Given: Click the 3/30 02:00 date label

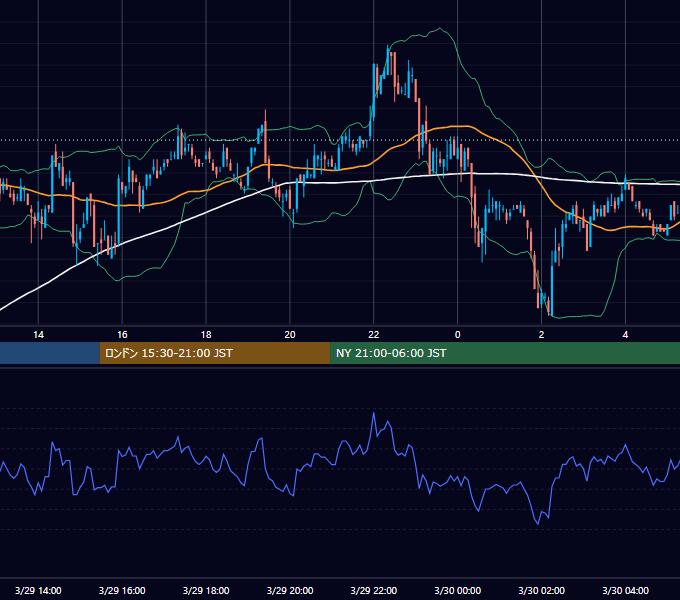Looking at the screenshot, I should [541, 590].
